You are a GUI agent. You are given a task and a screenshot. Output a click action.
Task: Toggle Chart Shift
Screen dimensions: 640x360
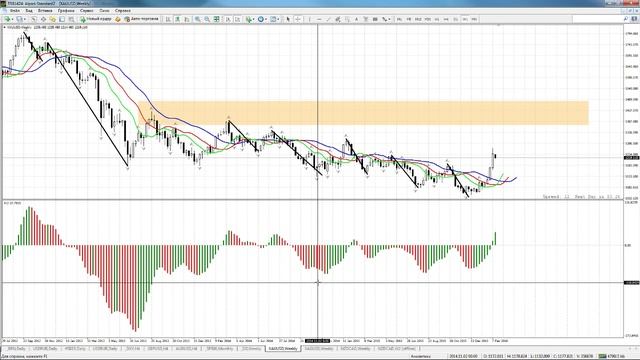point(238,19)
